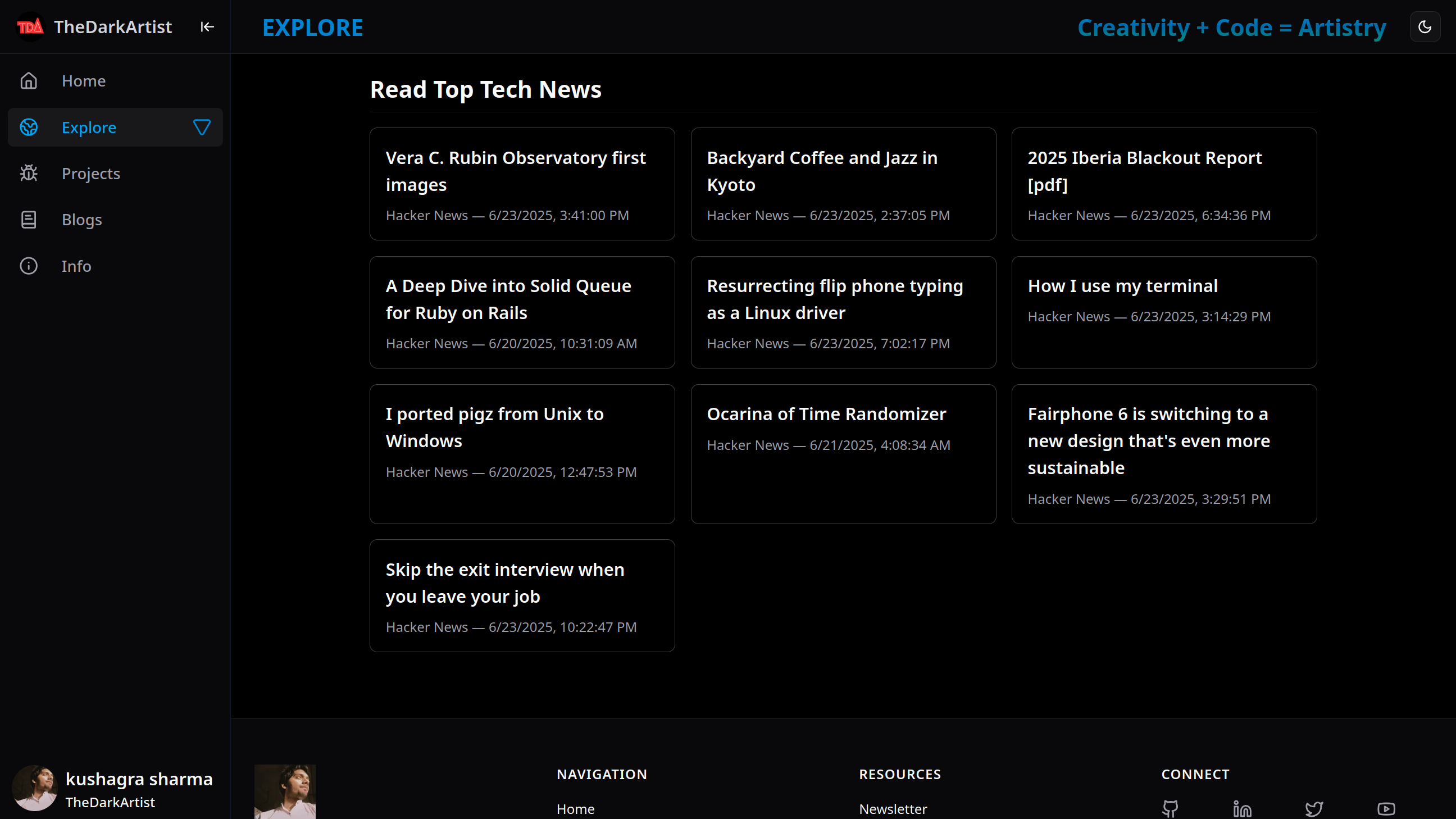The height and width of the screenshot is (819, 1456).
Task: Open Ocarina of Time Randomizer card
Action: click(x=843, y=454)
